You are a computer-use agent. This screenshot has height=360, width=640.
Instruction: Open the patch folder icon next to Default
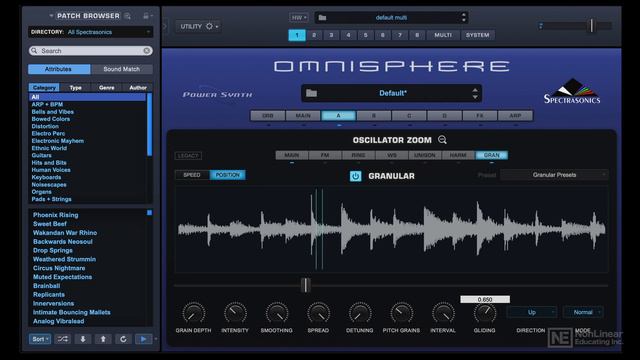click(311, 93)
